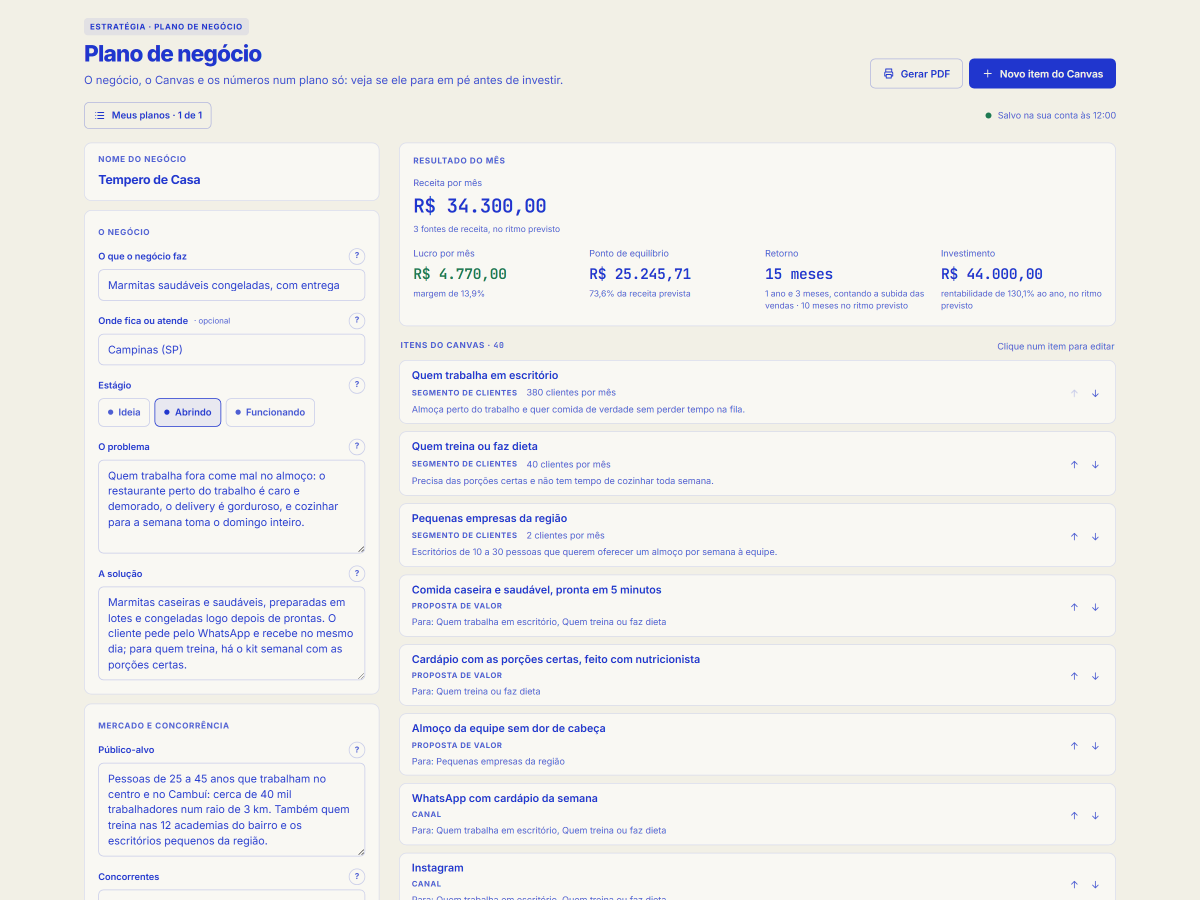Screen dimensions: 1200x900
Task: Open help icon for Estágio
Action: pyautogui.click(x=357, y=385)
